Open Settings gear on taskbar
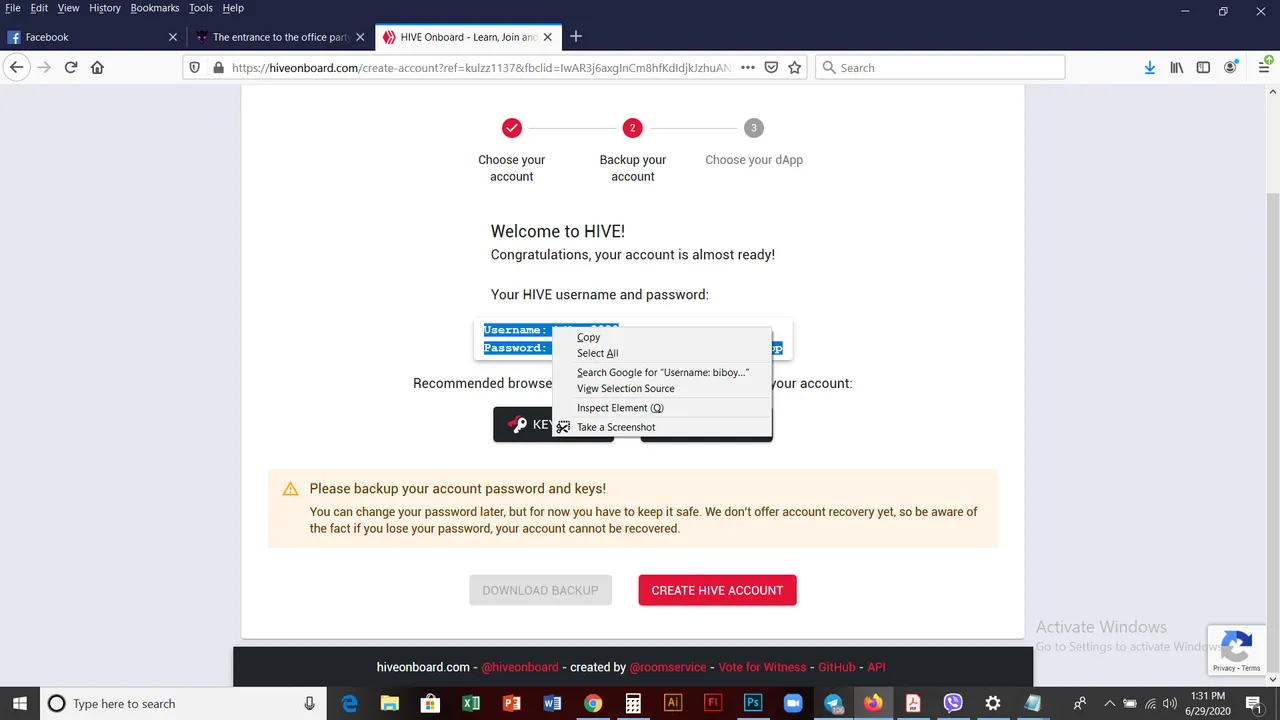 point(993,703)
